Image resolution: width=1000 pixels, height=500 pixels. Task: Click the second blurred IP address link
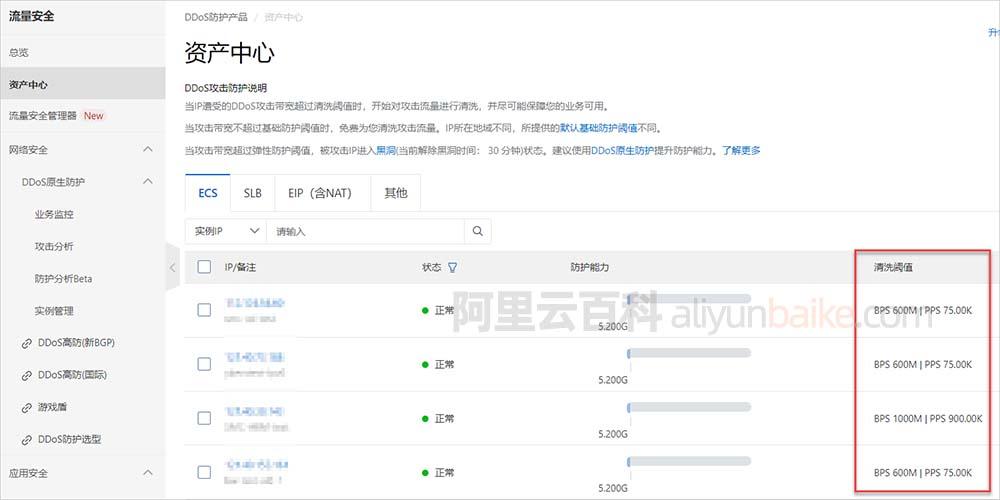tap(254, 357)
